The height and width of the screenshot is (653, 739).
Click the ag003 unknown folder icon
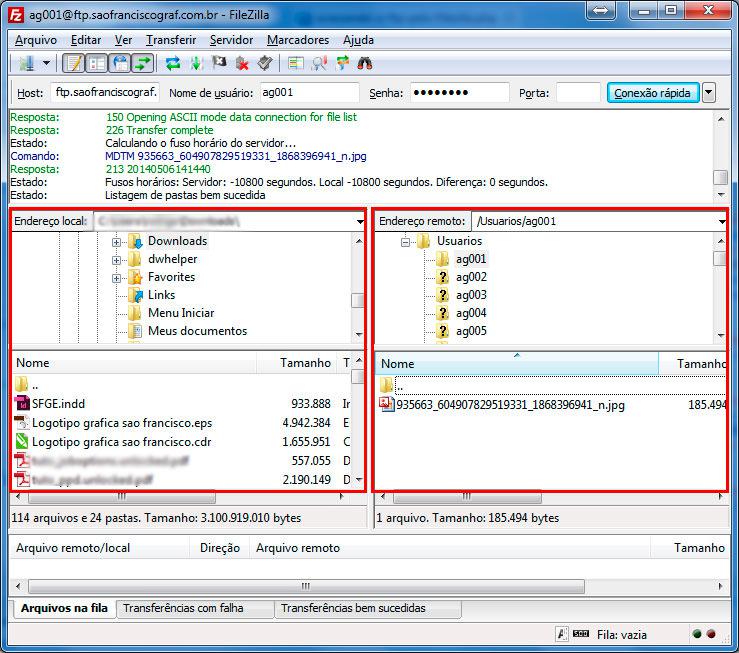click(x=443, y=295)
